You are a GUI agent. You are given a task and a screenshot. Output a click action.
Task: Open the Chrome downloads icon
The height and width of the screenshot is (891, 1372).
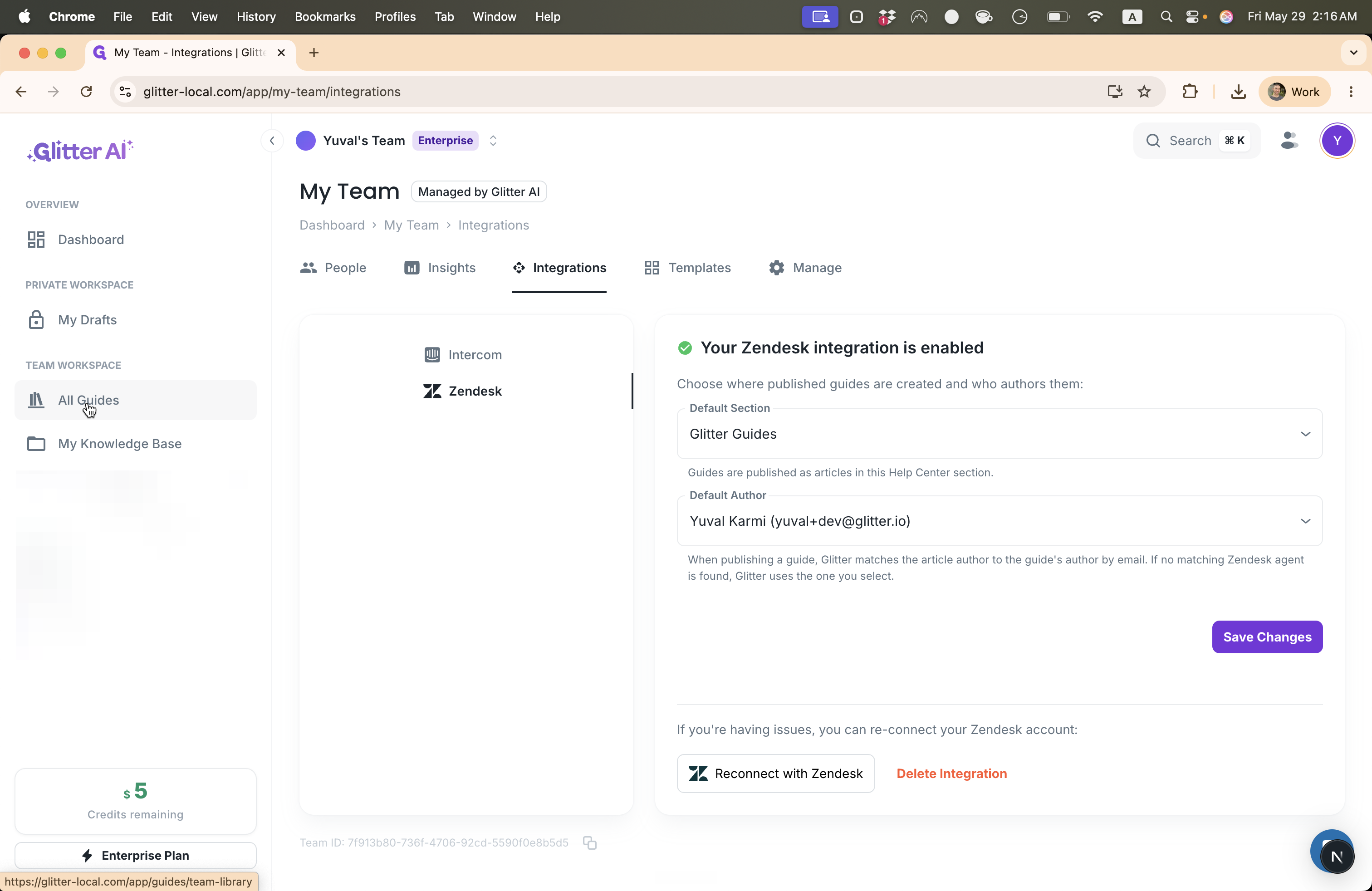click(x=1238, y=92)
